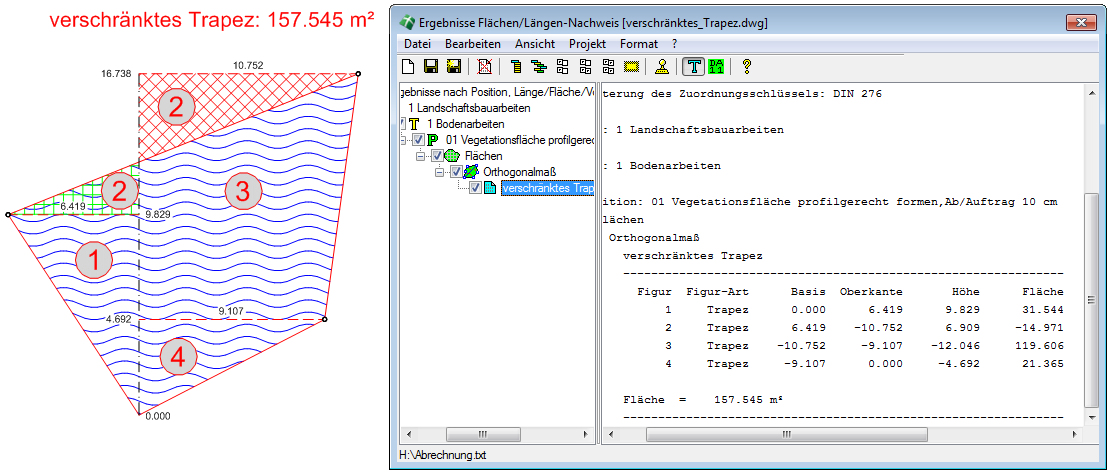Open the Projekt menu
The height and width of the screenshot is (472, 1108).
[587, 44]
